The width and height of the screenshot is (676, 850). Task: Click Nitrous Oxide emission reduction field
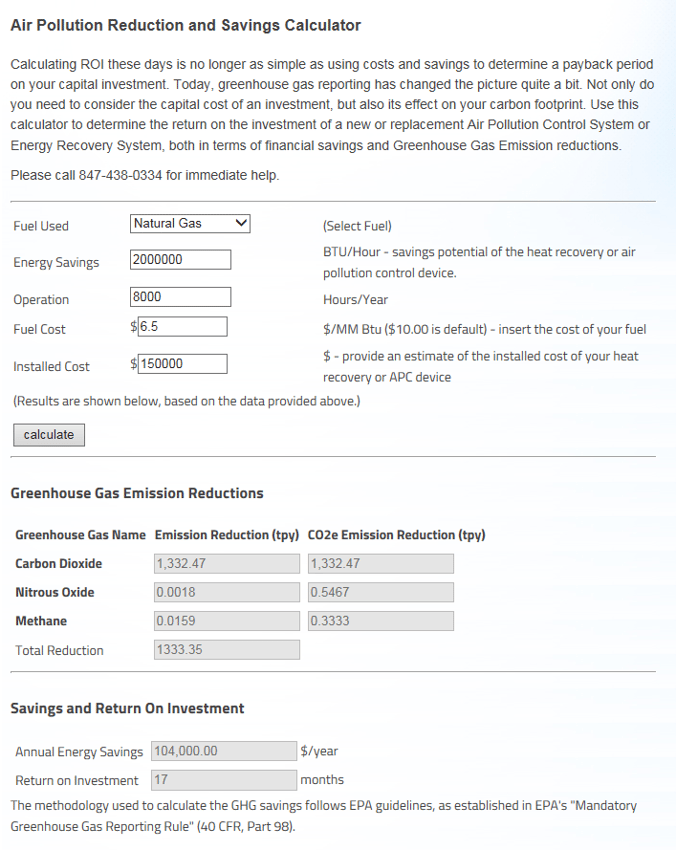pyautogui.click(x=227, y=593)
